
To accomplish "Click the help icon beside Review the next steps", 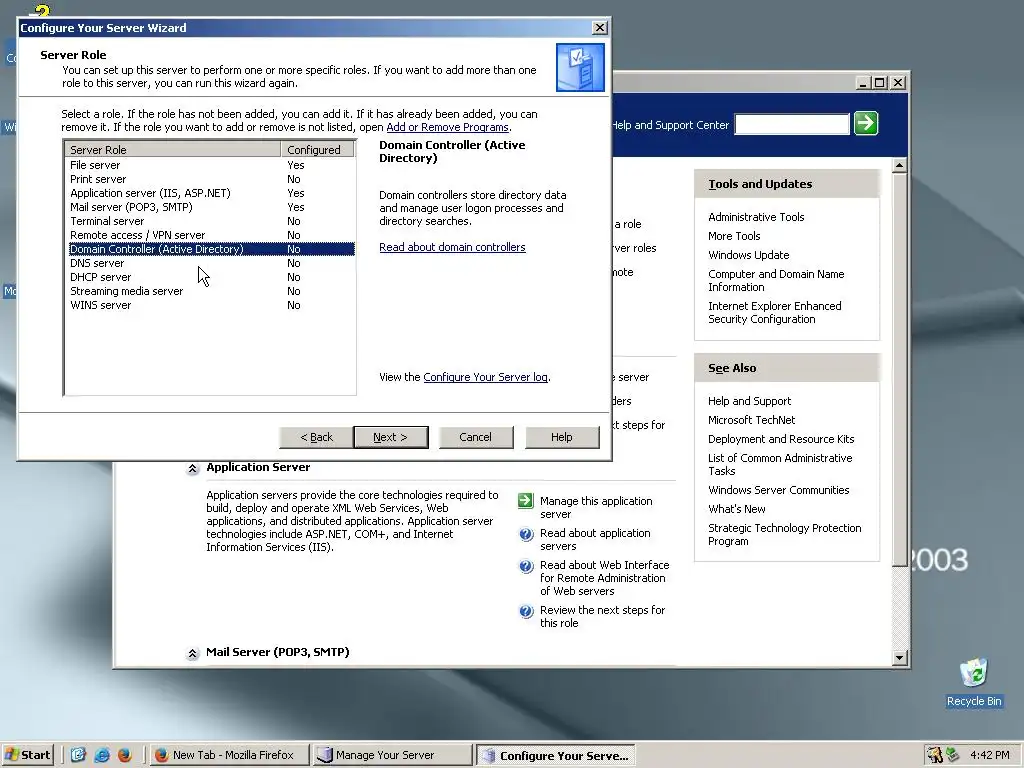I will tap(526, 611).
